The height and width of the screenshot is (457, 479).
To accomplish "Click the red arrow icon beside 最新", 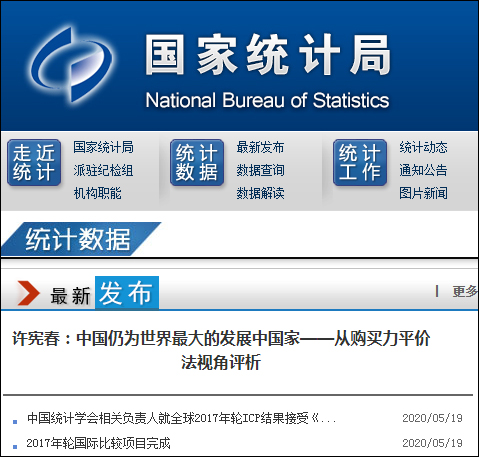I will [x=28, y=293].
